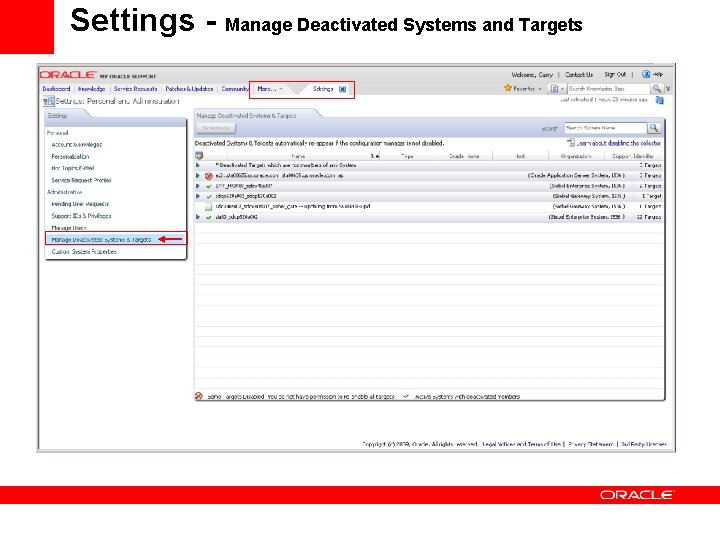This screenshot has height=540, width=720.
Task: Click the green check in the last row
Action: tap(209, 217)
